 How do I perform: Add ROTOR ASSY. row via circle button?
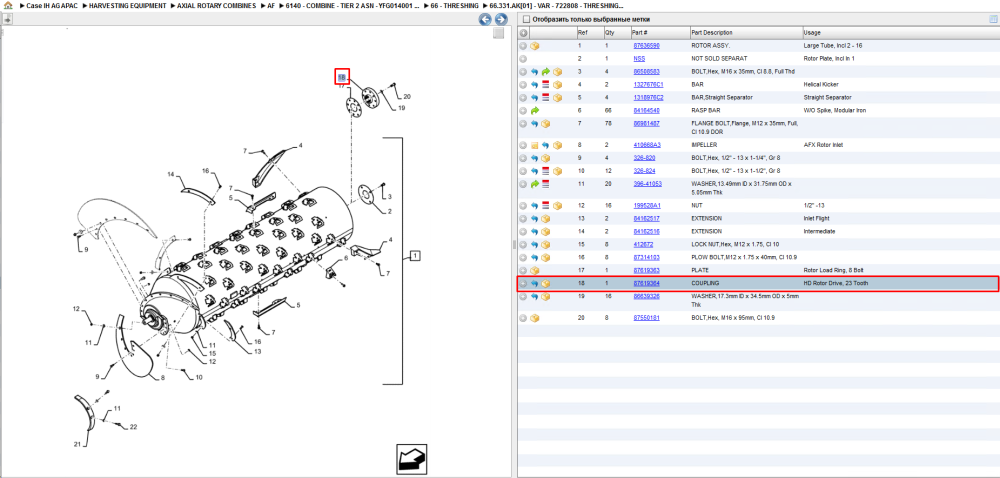click(x=523, y=46)
